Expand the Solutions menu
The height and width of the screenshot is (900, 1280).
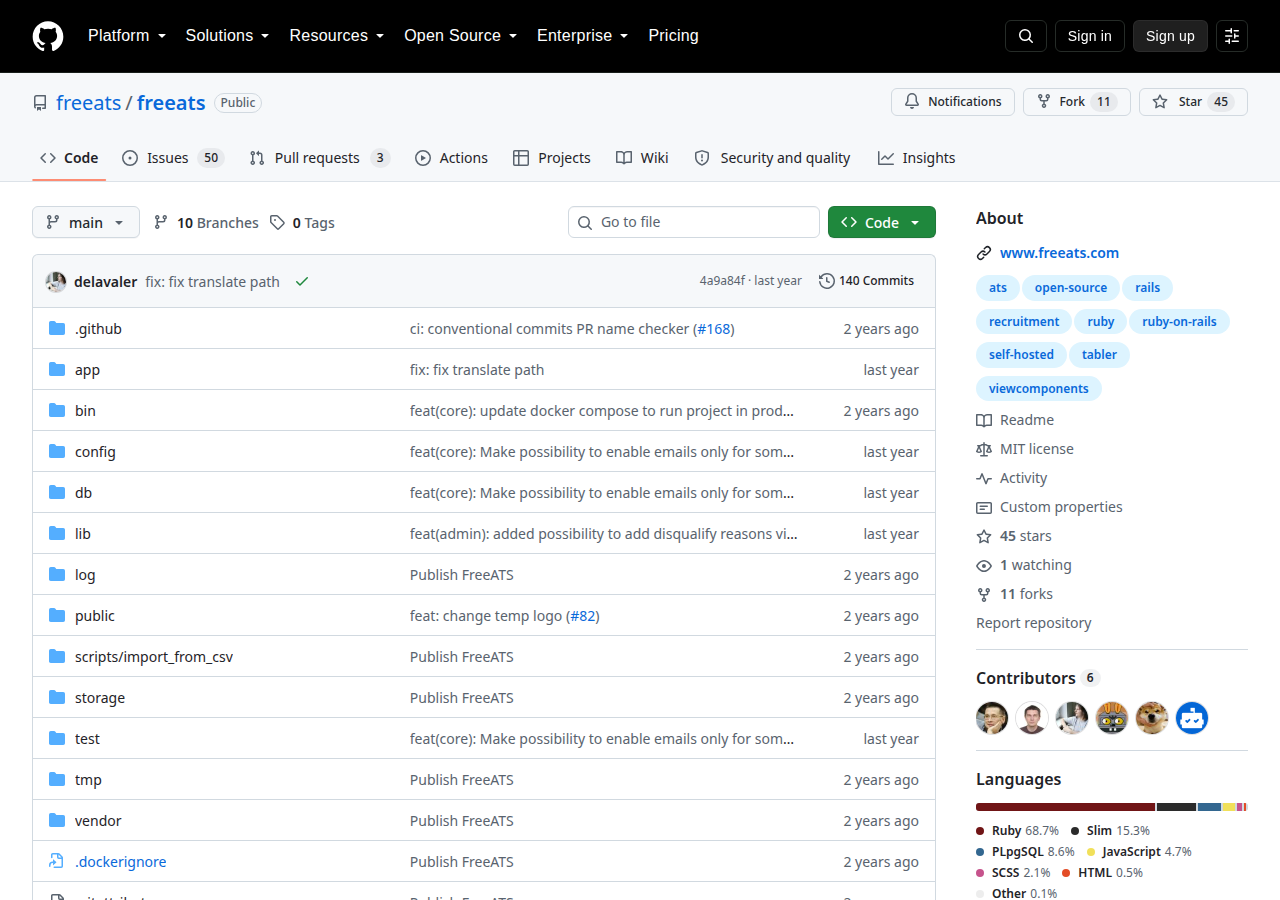tap(228, 36)
